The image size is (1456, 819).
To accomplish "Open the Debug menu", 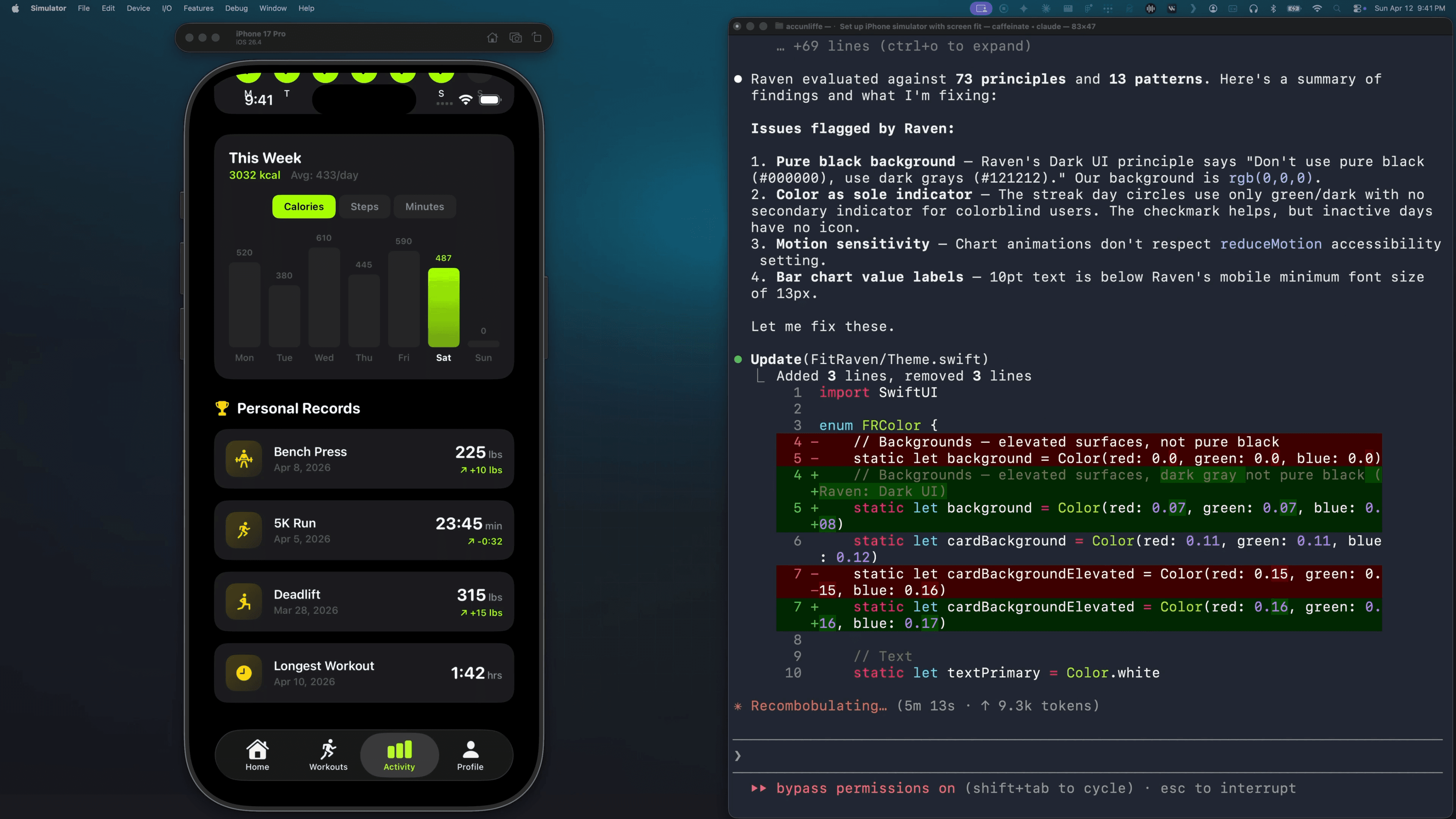I will (x=236, y=8).
